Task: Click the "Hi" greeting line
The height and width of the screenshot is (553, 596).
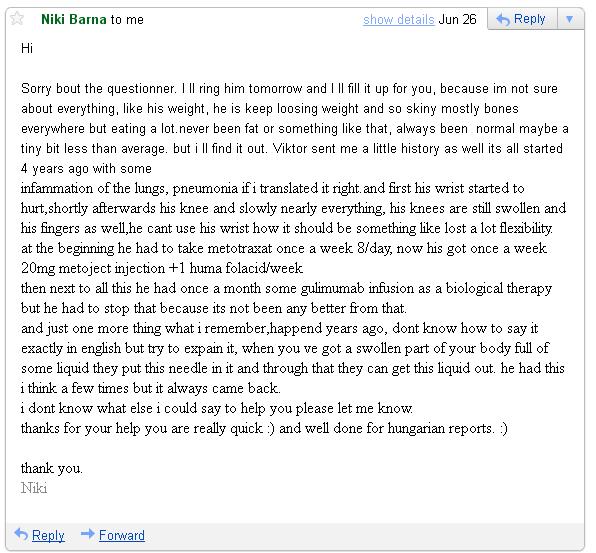Action: pos(27,48)
